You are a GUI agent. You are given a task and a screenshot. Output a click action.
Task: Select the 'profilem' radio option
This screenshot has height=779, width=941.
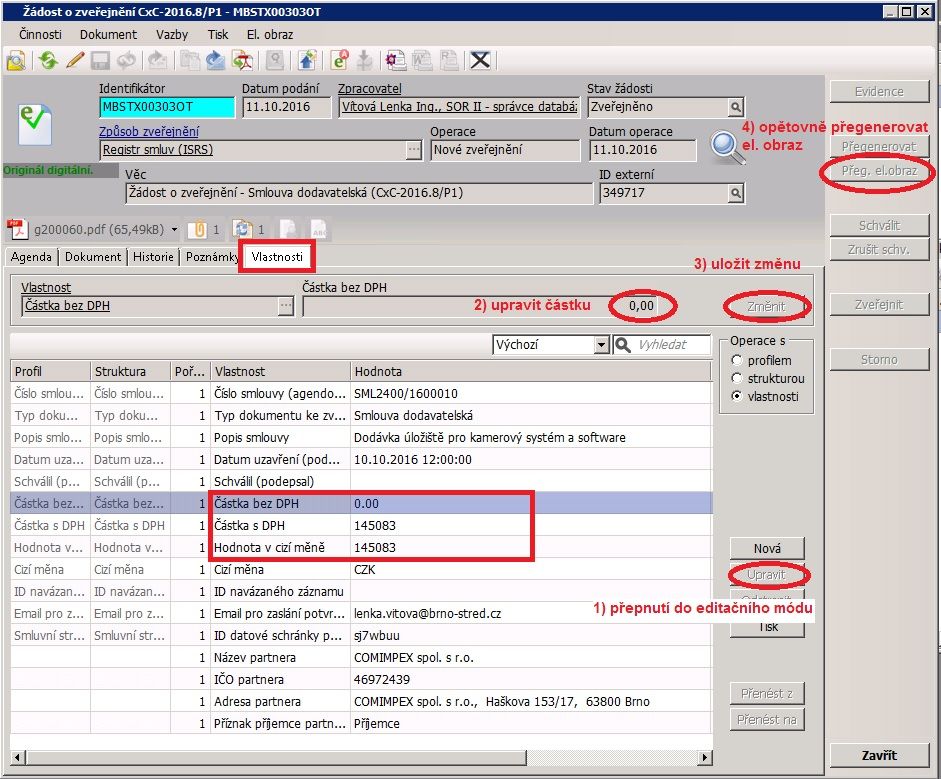[x=738, y=360]
